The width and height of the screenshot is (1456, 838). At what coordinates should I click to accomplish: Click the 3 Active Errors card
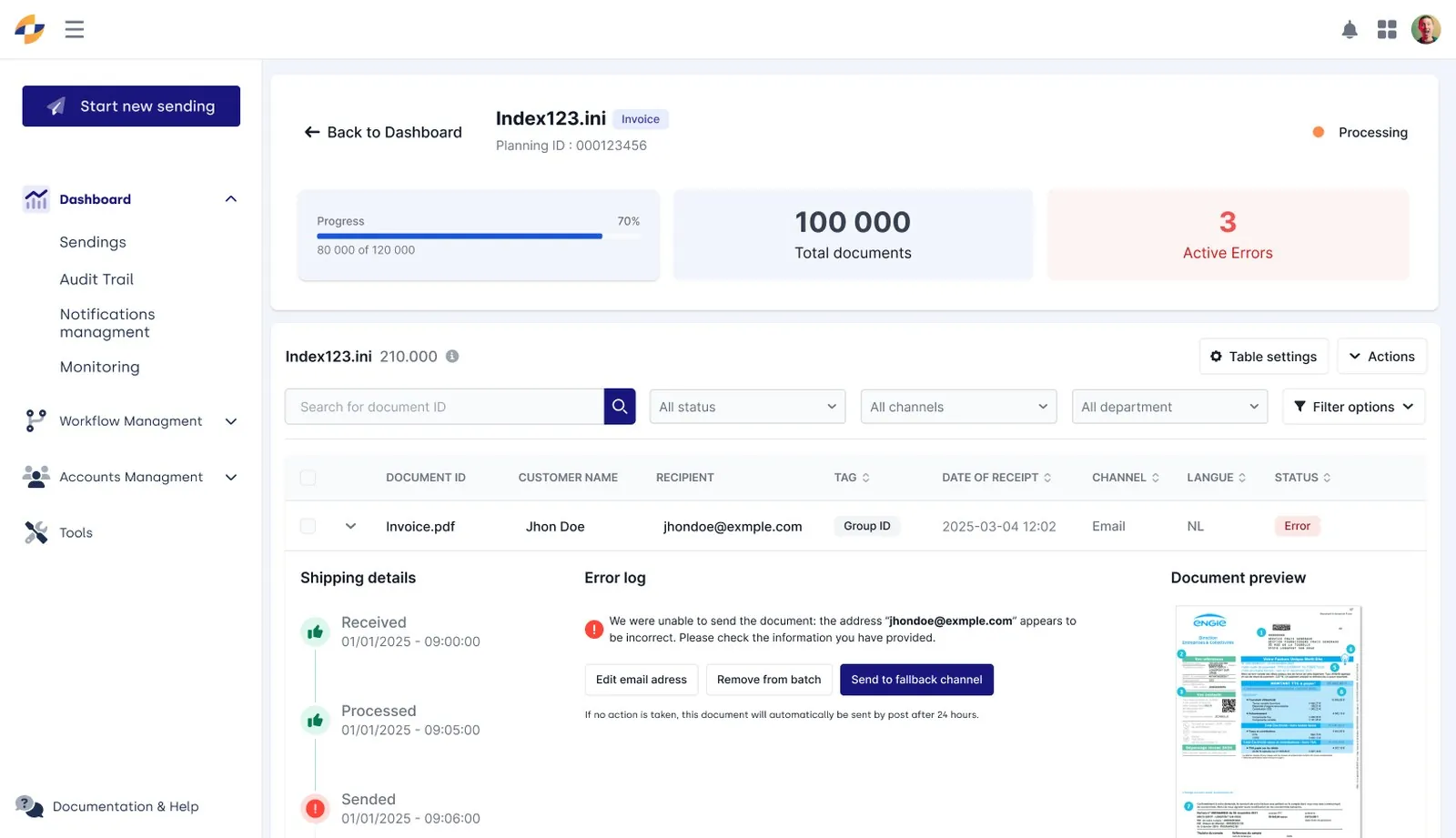tap(1228, 235)
